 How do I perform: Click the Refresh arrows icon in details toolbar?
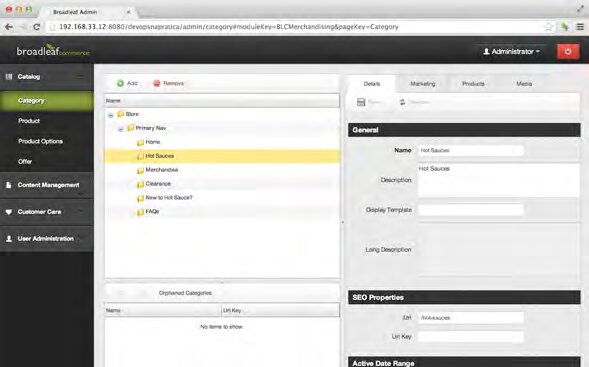point(402,102)
